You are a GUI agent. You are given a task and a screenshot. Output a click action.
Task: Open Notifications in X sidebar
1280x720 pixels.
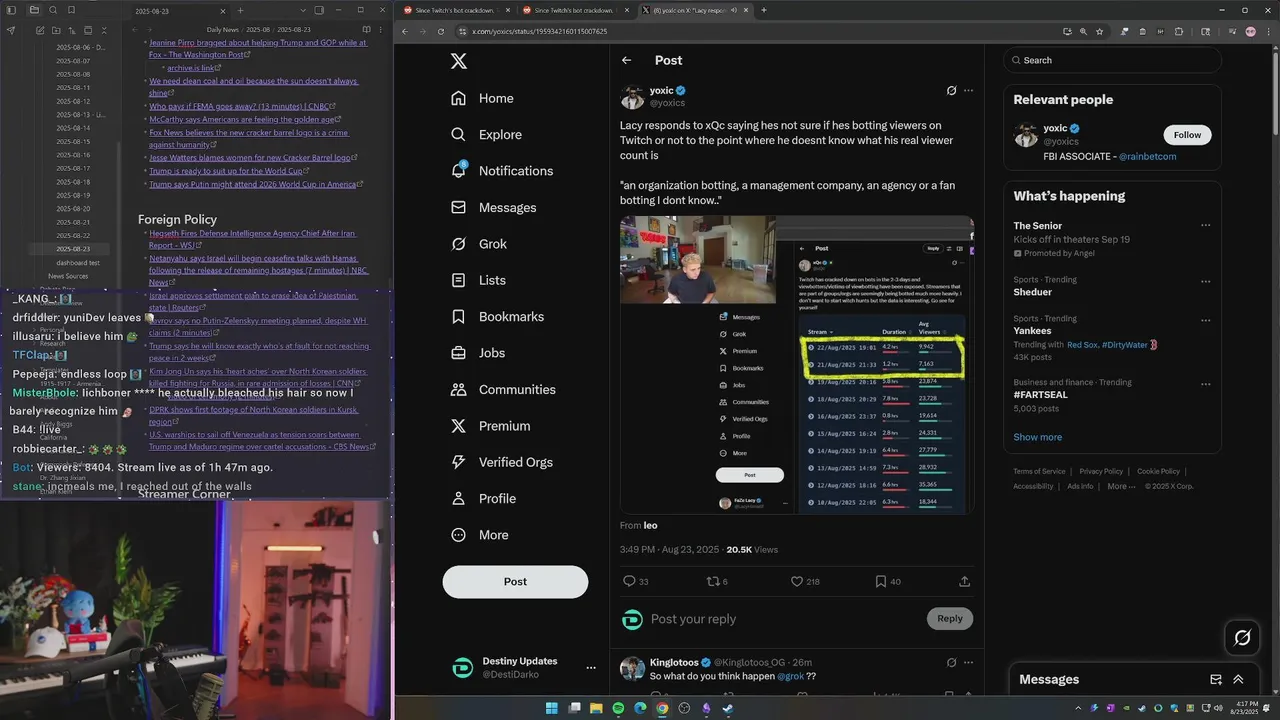502,171
